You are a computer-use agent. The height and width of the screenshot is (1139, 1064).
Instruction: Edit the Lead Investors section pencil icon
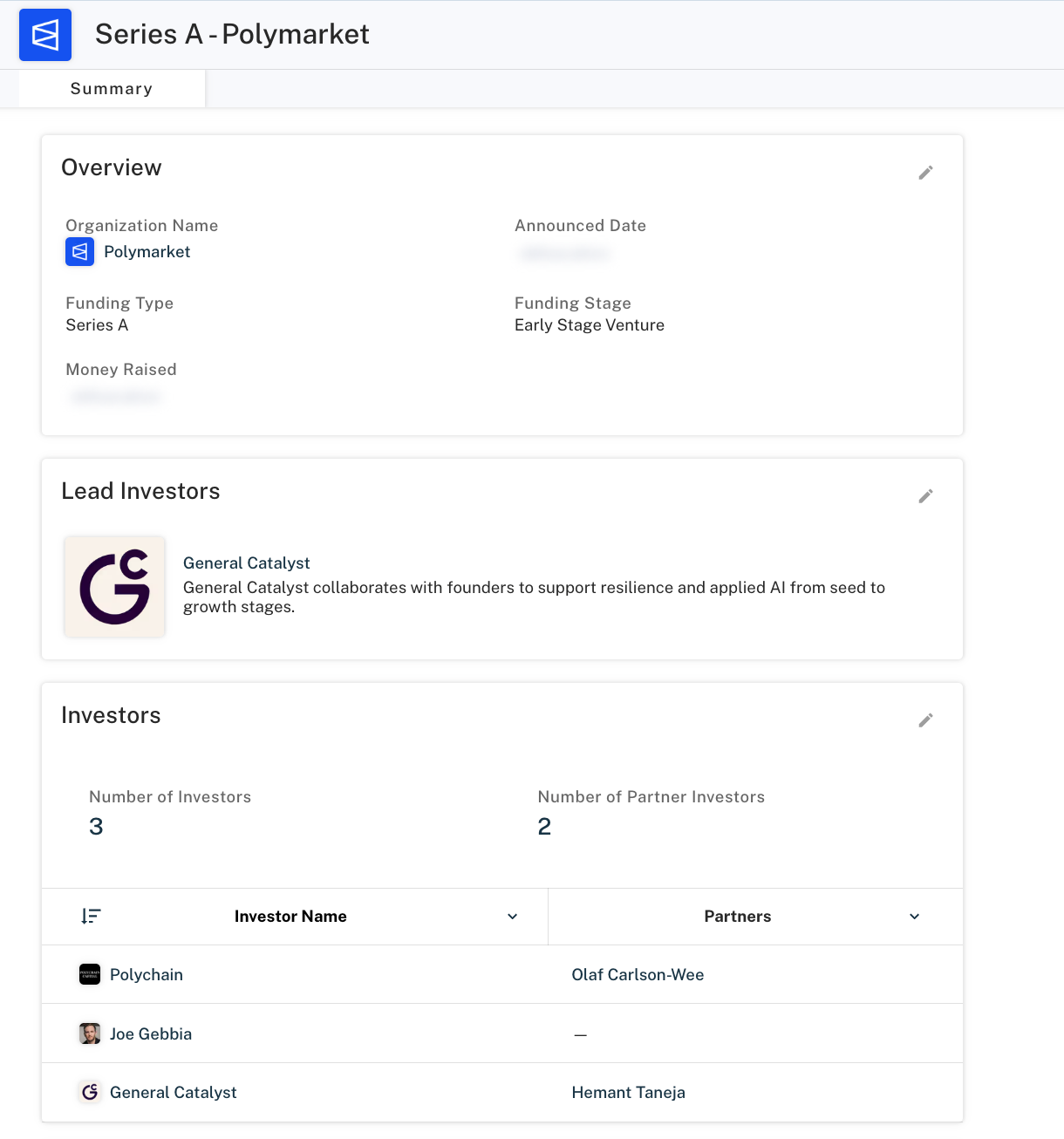(x=925, y=496)
